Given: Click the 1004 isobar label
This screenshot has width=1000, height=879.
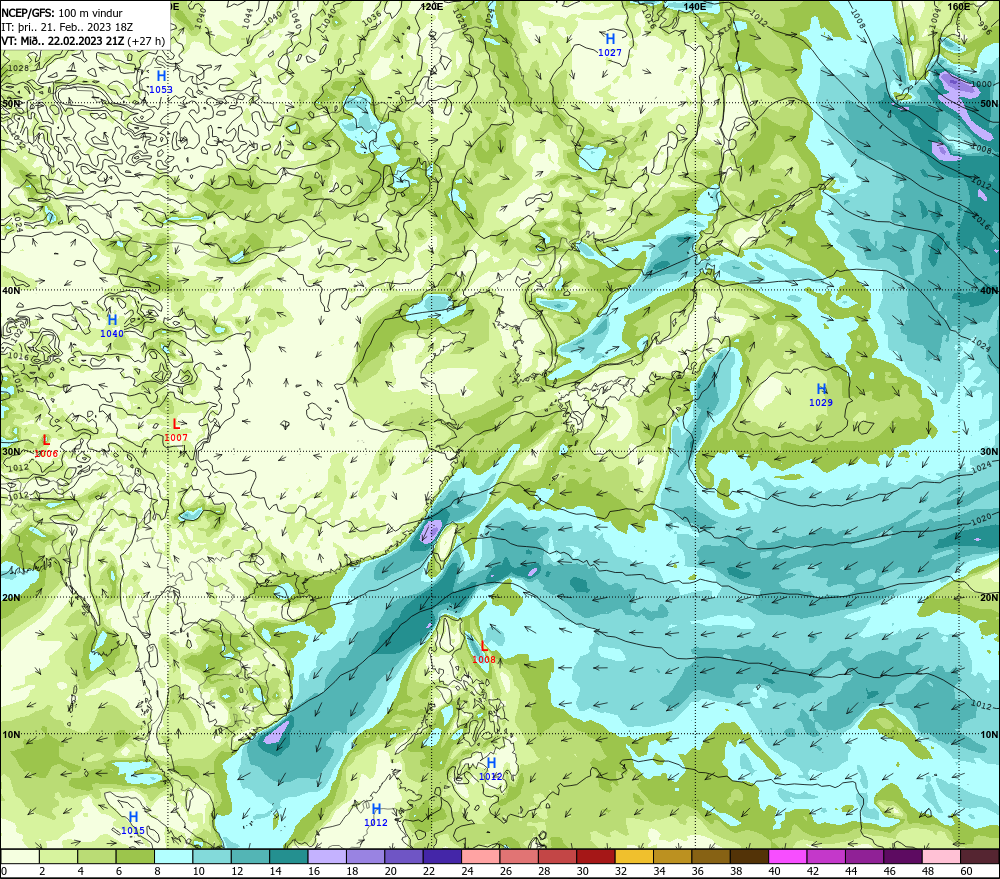Looking at the screenshot, I should (x=934, y=18).
